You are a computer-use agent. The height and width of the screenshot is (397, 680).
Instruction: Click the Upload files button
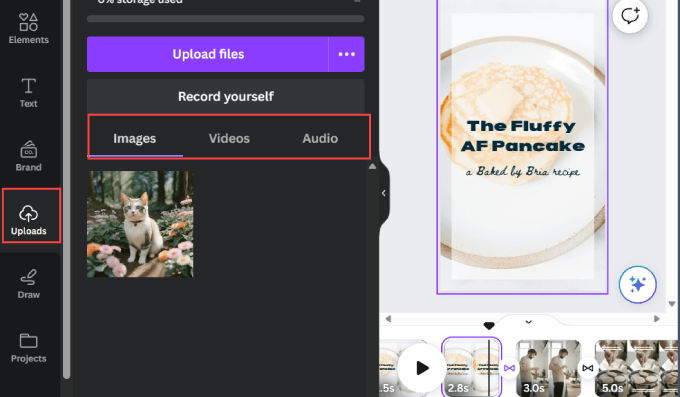tap(208, 54)
